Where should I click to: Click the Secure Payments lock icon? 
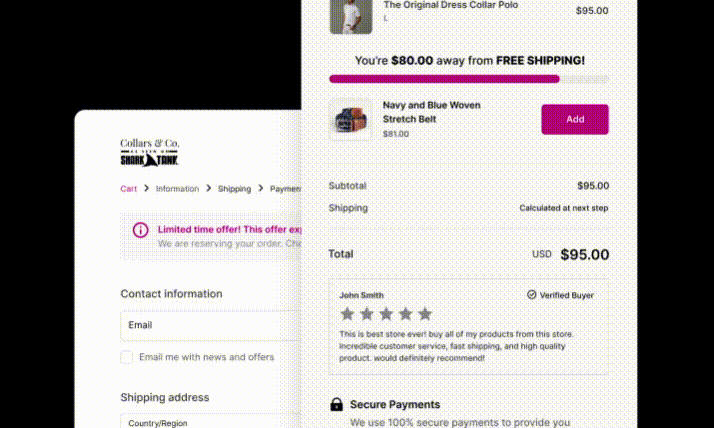click(337, 404)
